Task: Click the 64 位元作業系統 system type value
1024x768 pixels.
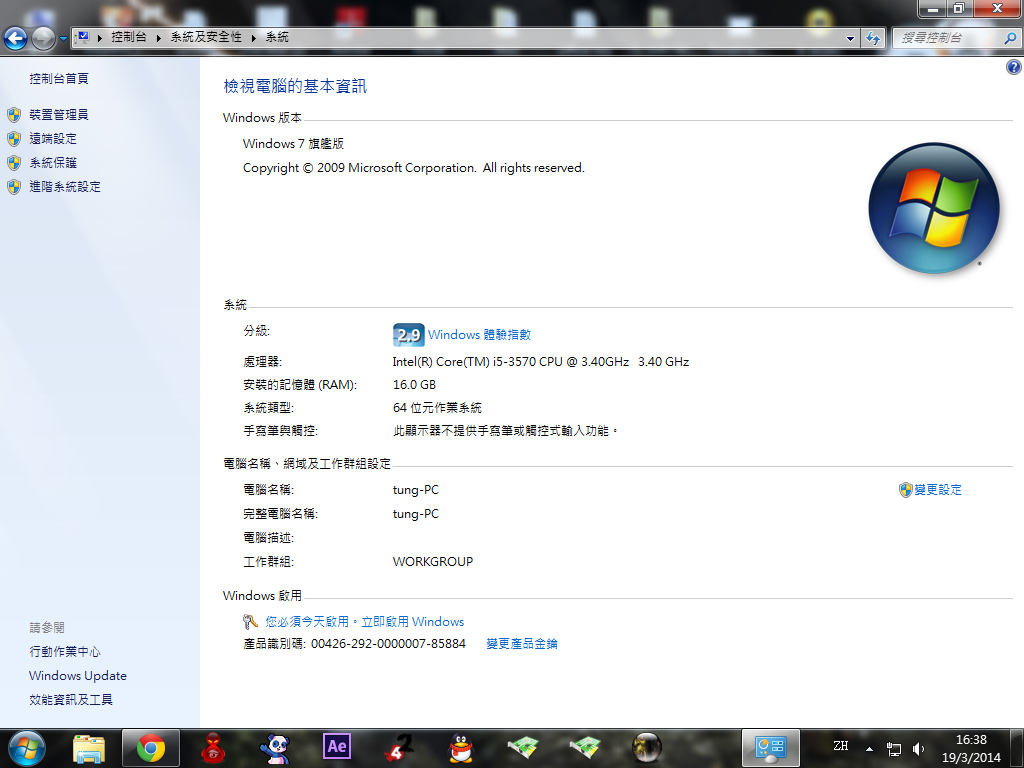Action: [x=437, y=408]
